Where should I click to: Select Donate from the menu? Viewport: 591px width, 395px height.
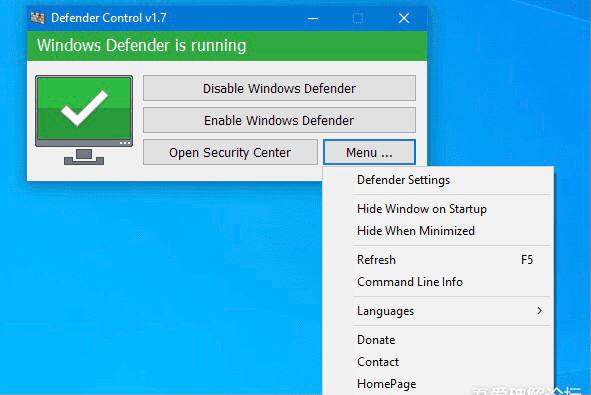pyautogui.click(x=438, y=340)
